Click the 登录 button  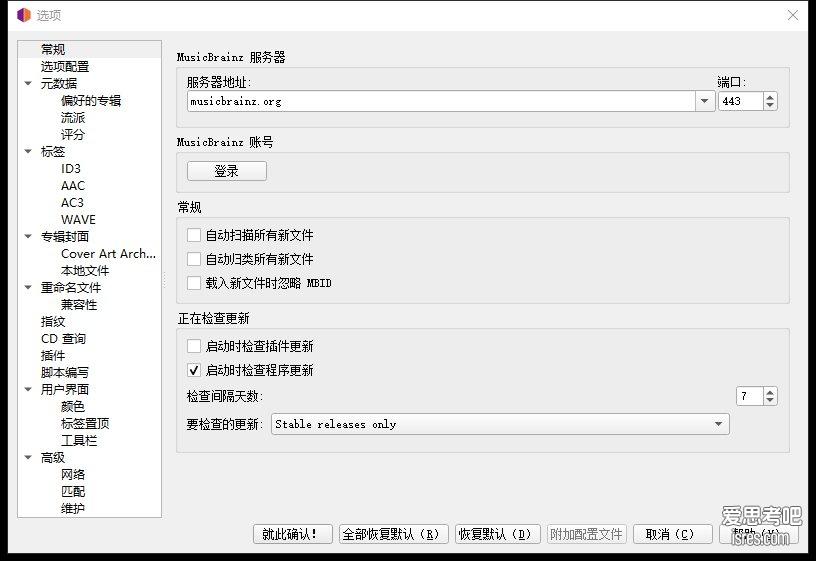(227, 171)
